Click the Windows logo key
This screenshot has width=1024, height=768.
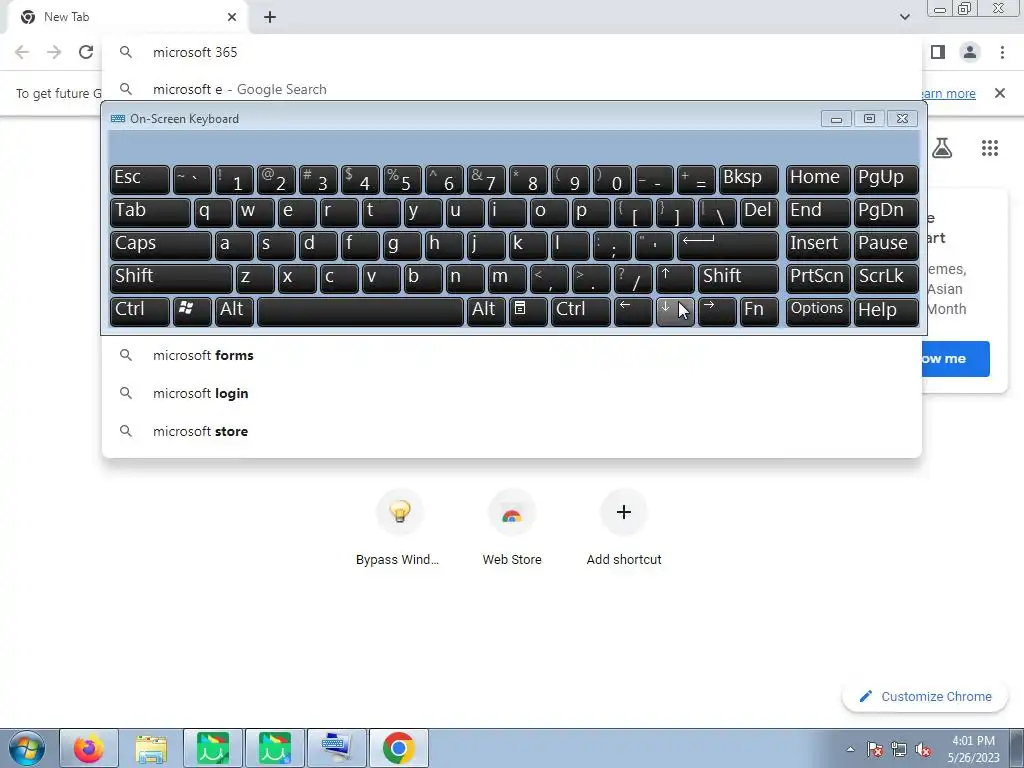tap(192, 312)
